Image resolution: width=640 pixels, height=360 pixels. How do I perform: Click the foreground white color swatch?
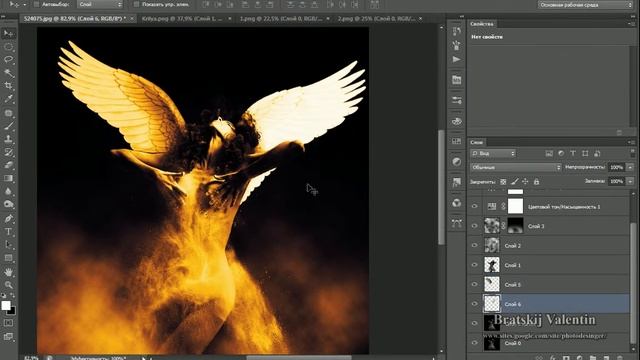[6, 305]
